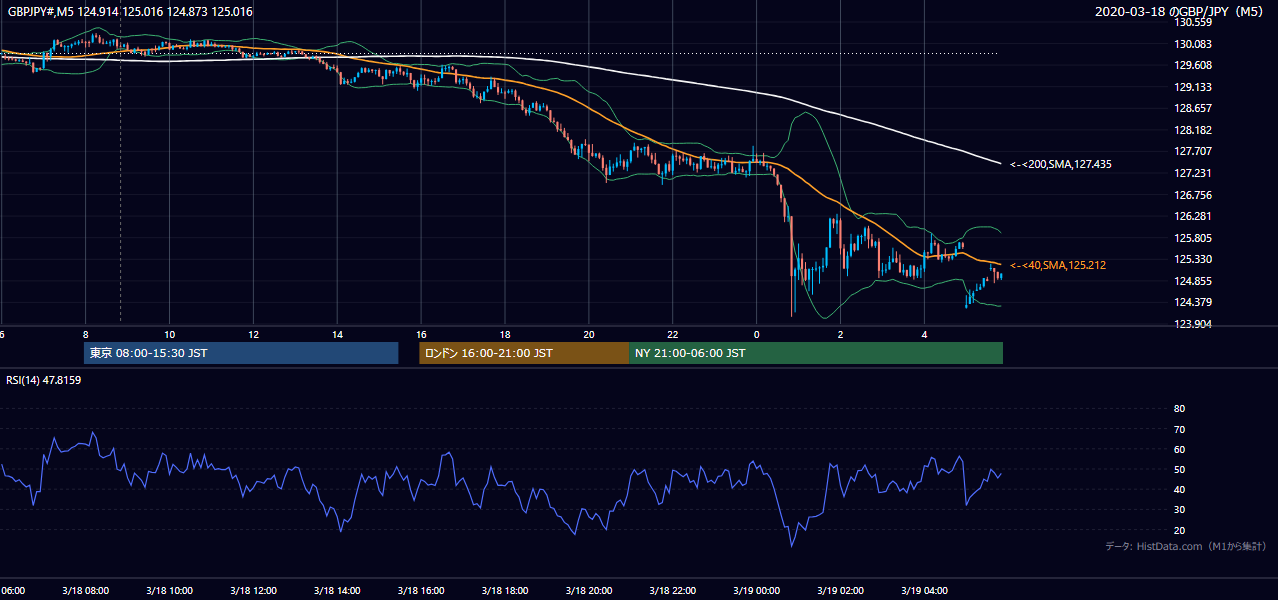
Task: Click price axis value 125.330
Action: 1193,259
